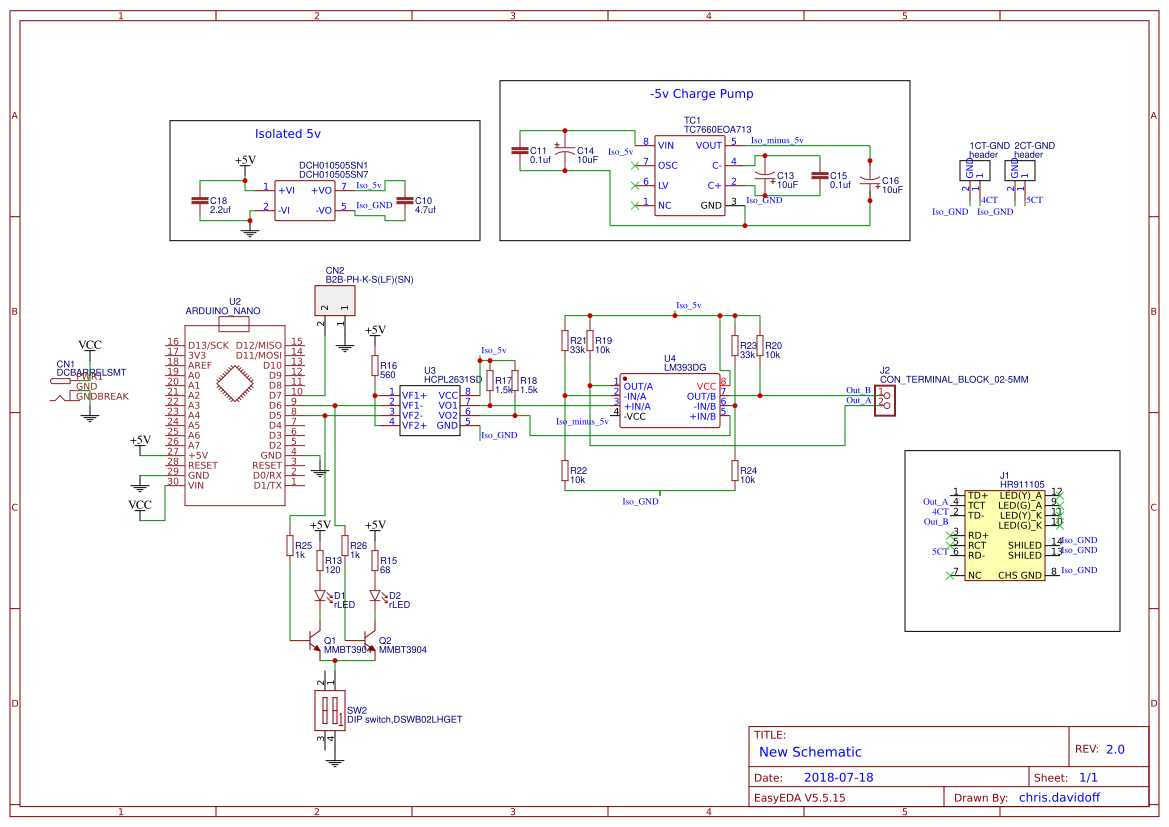1169x827 pixels.
Task: Select the Iso_5v net flag near U3
Action: [x=492, y=351]
